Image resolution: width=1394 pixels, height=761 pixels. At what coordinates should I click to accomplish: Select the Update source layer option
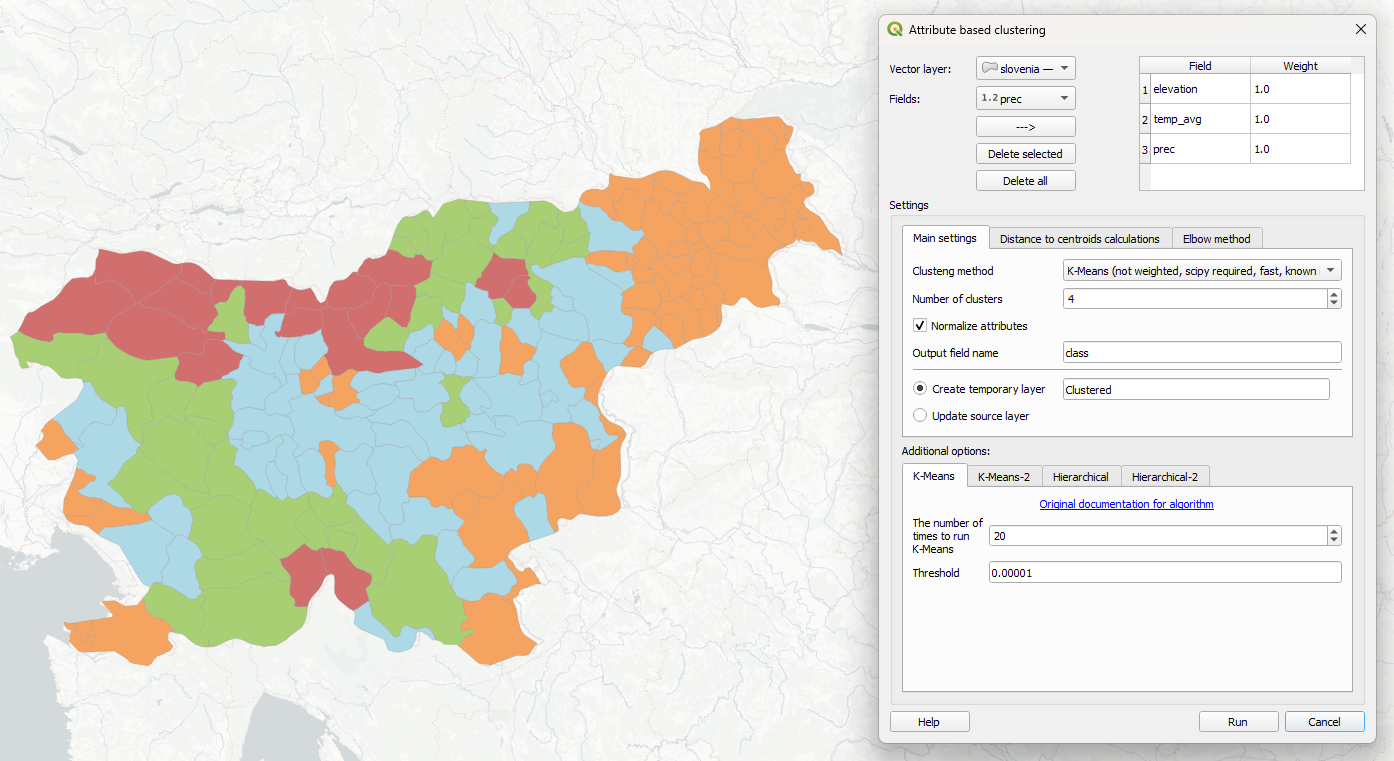919,415
